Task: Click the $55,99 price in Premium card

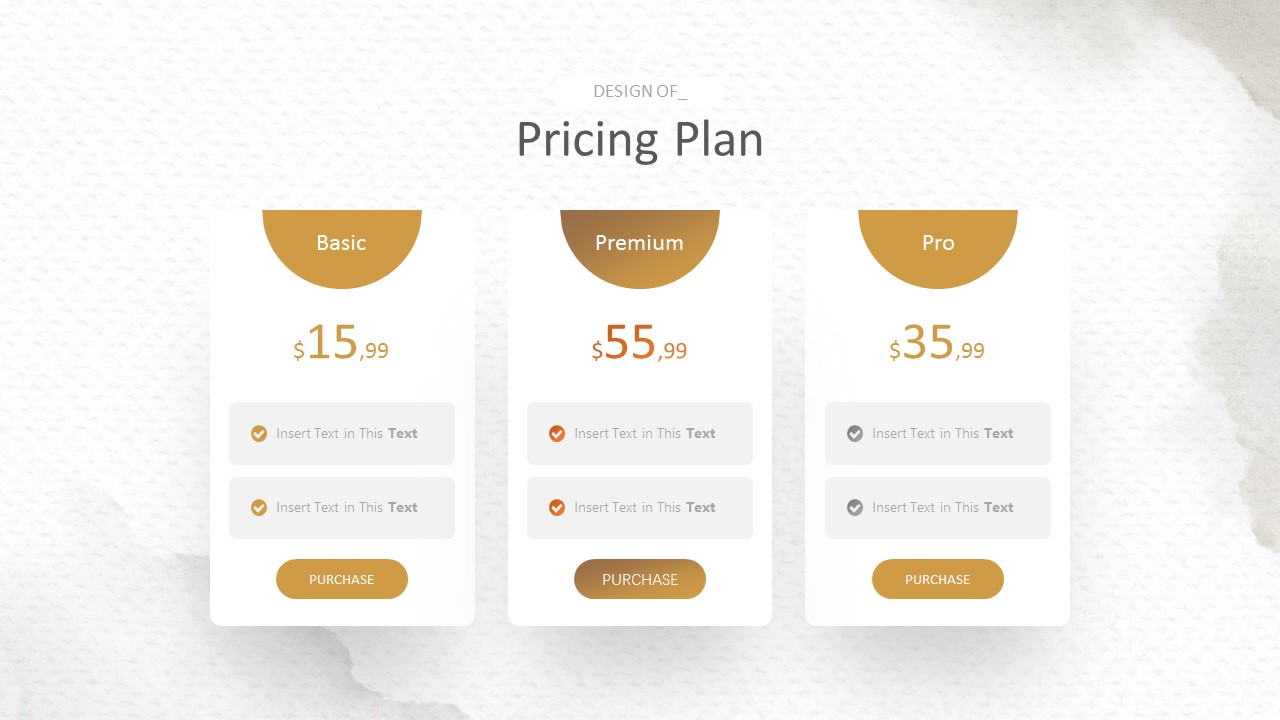Action: point(639,344)
